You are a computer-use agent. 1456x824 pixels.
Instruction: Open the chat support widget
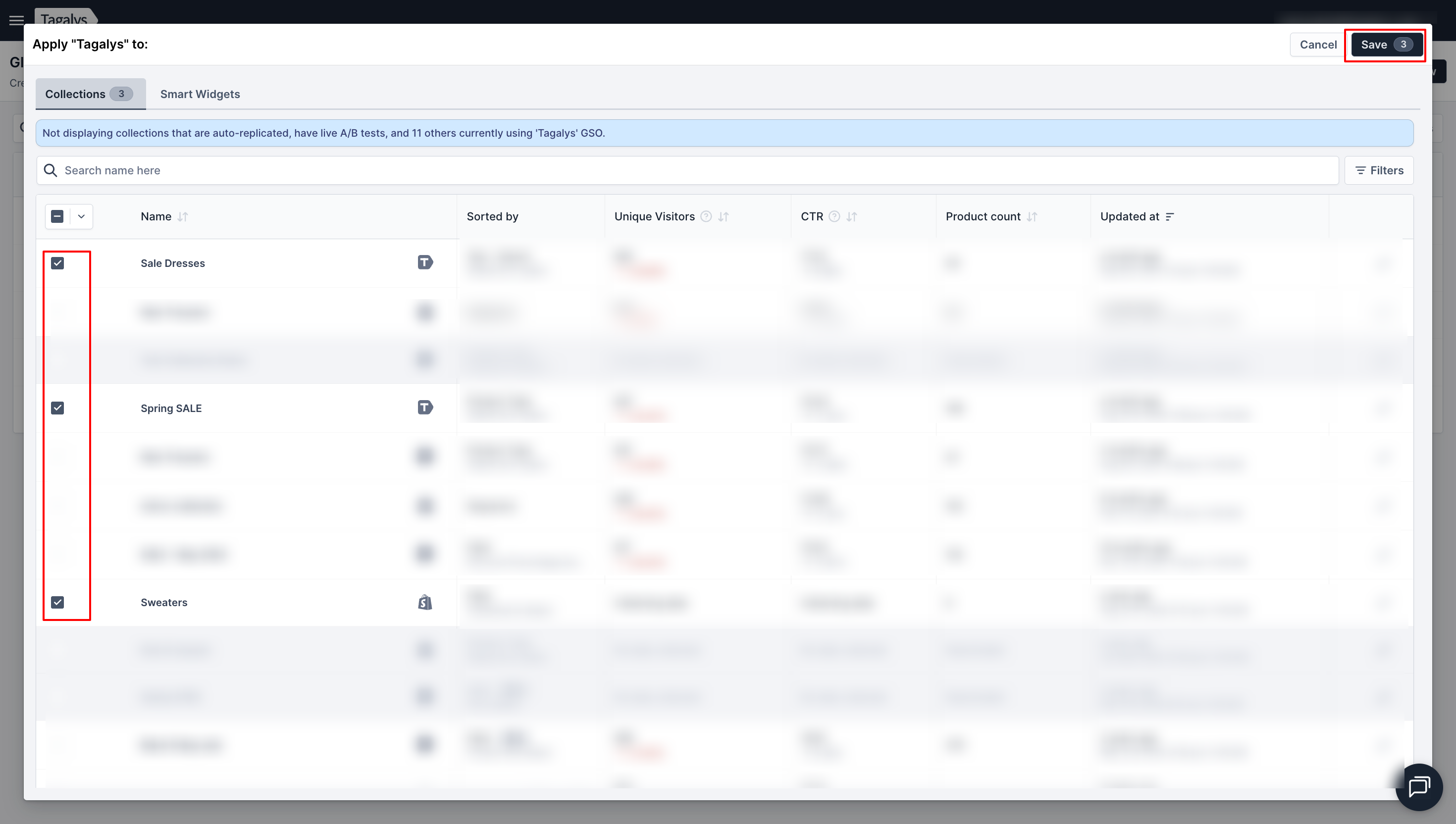[x=1419, y=787]
